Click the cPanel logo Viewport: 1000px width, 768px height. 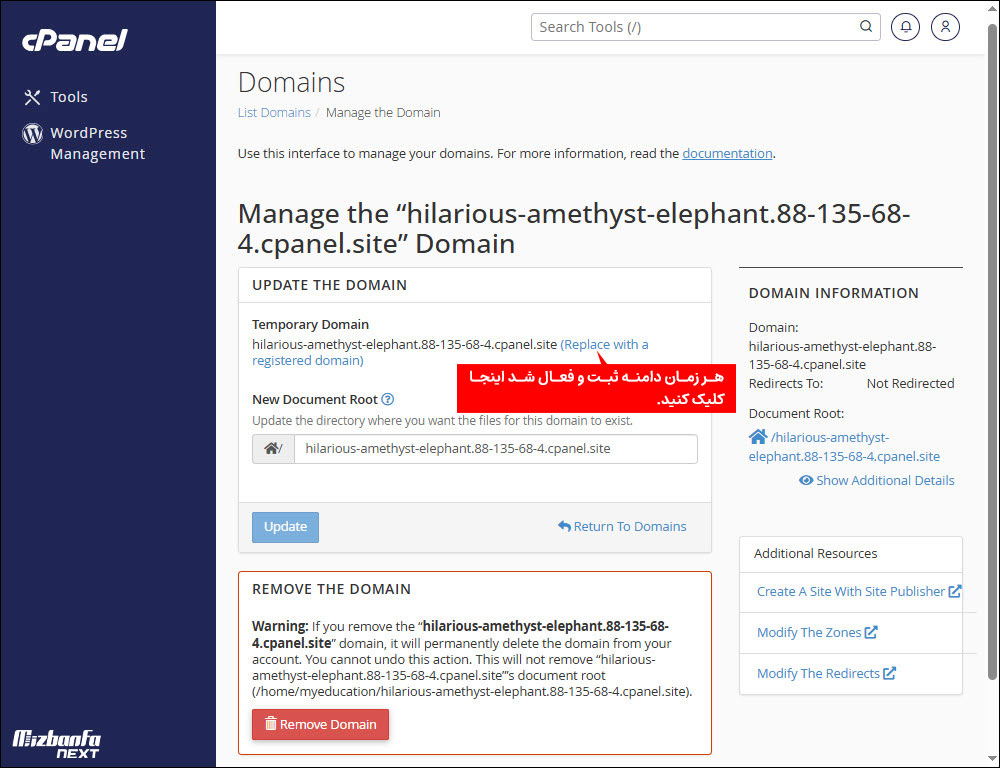pyautogui.click(x=75, y=40)
